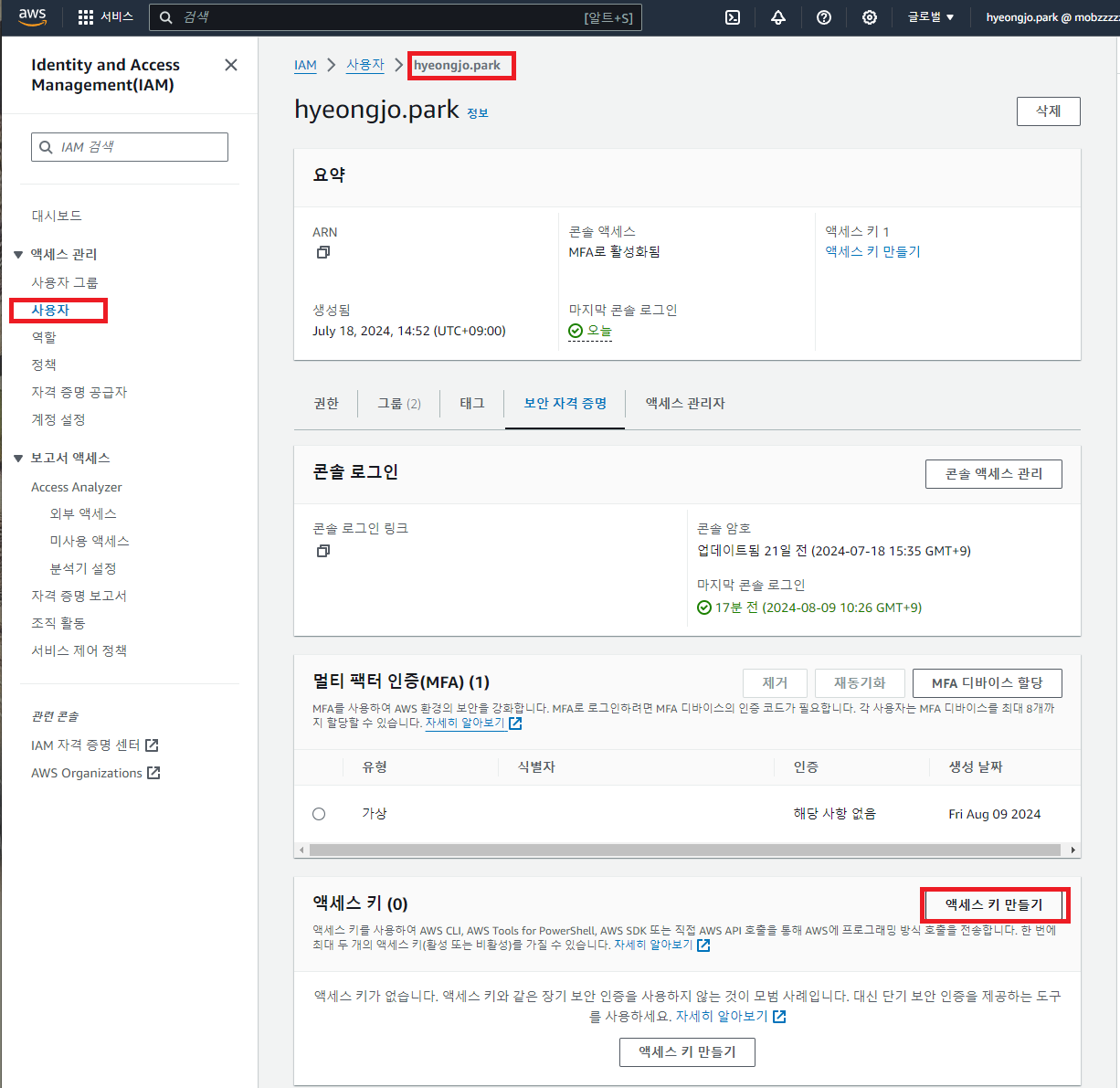The image size is (1120, 1088).
Task: Focus the top 검색 bar
Action: tap(395, 17)
